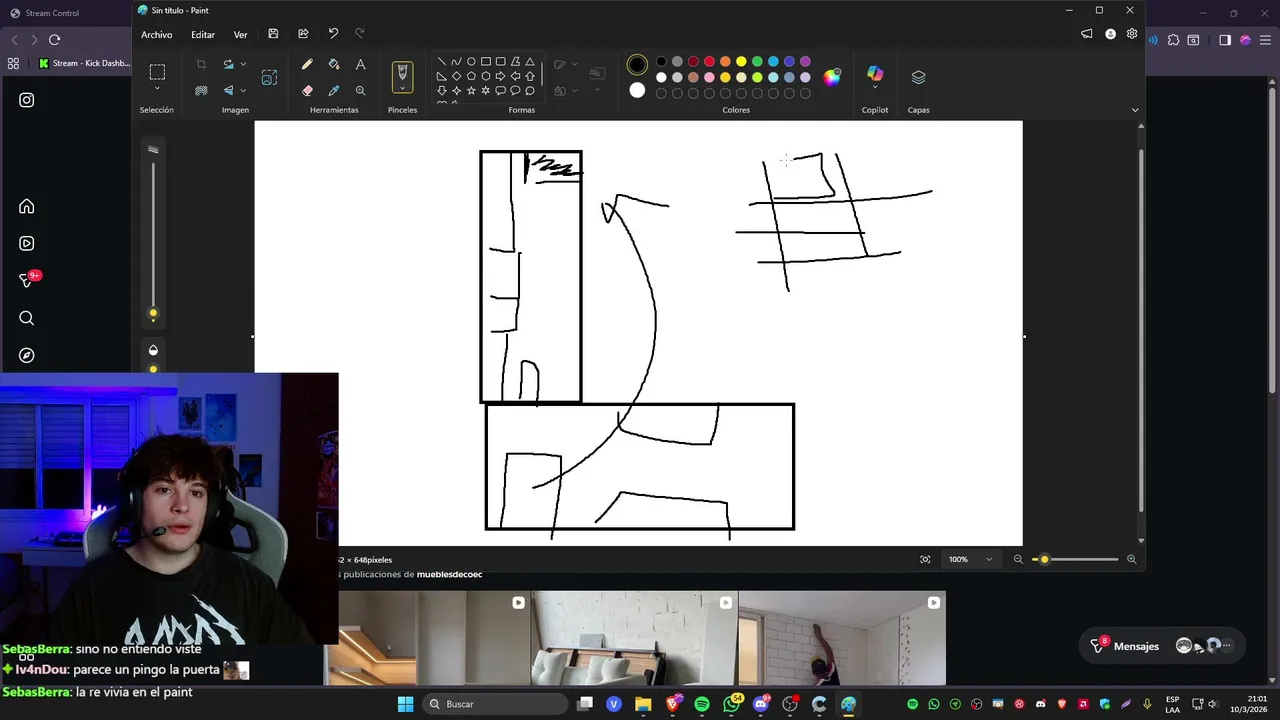Viewport: 1280px width, 720px height.
Task: Open the Copilot dropdown chevron
Action: [875, 88]
